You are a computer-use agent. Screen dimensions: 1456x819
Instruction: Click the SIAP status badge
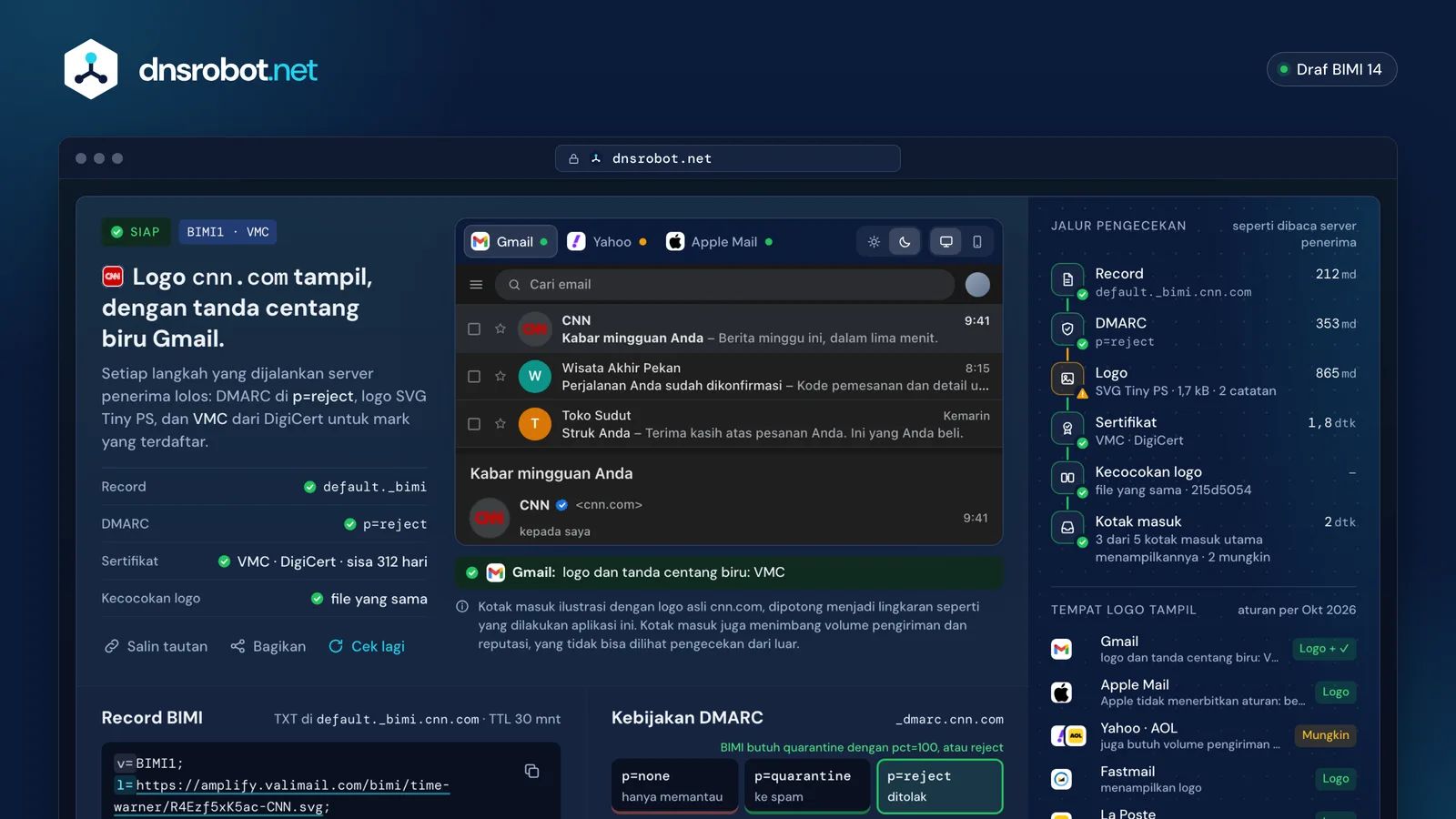[x=136, y=232]
